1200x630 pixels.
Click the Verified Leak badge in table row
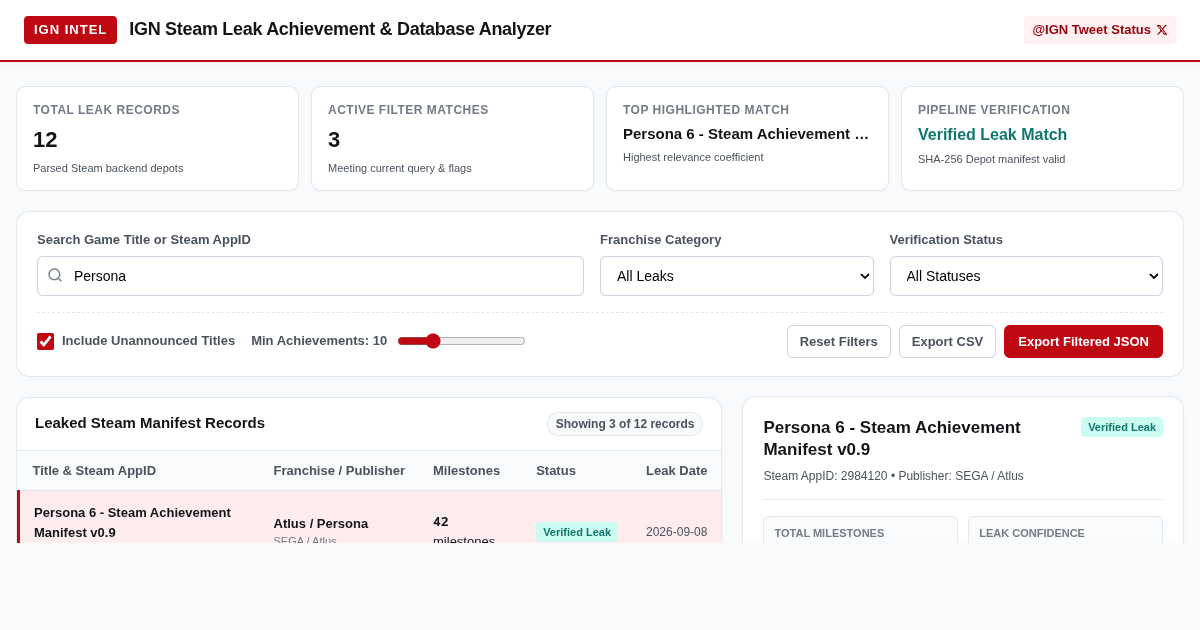pyautogui.click(x=577, y=532)
